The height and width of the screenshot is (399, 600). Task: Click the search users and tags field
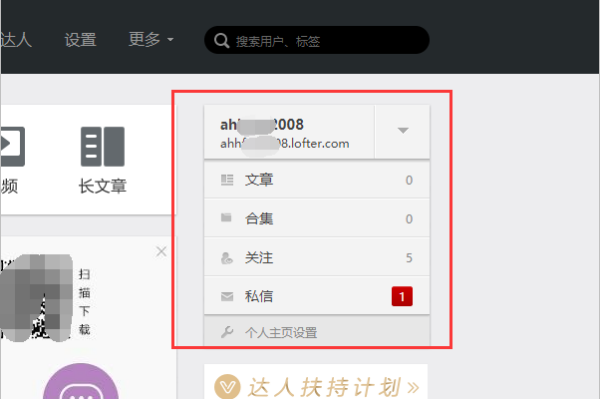[317, 40]
